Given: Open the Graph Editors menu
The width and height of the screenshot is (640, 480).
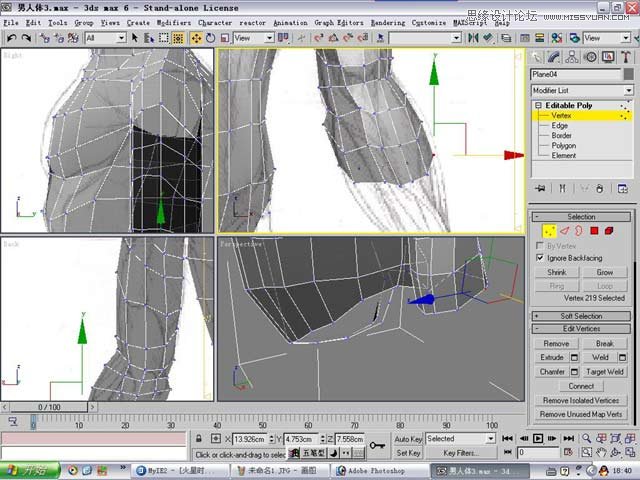Looking at the screenshot, I should (338, 22).
